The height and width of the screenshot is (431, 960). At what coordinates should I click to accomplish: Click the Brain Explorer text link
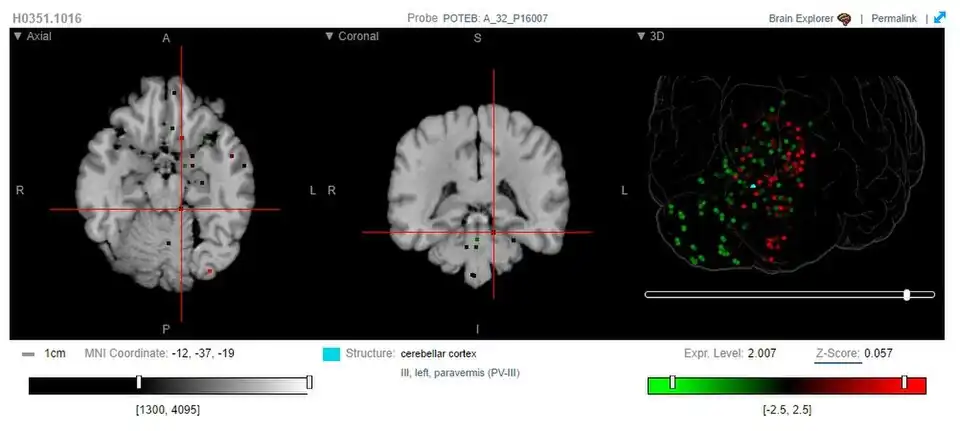[x=801, y=18]
